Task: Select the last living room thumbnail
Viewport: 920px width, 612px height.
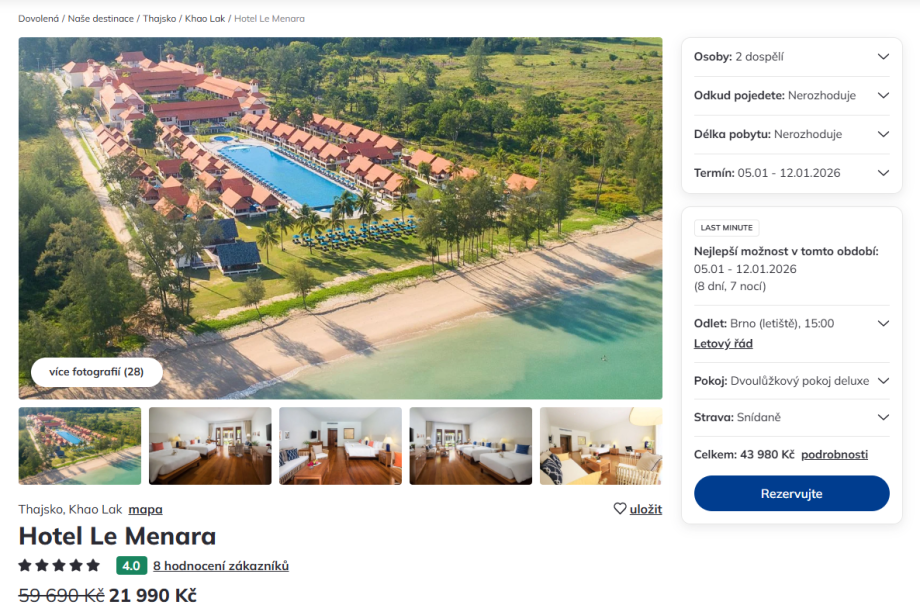Action: tap(601, 446)
